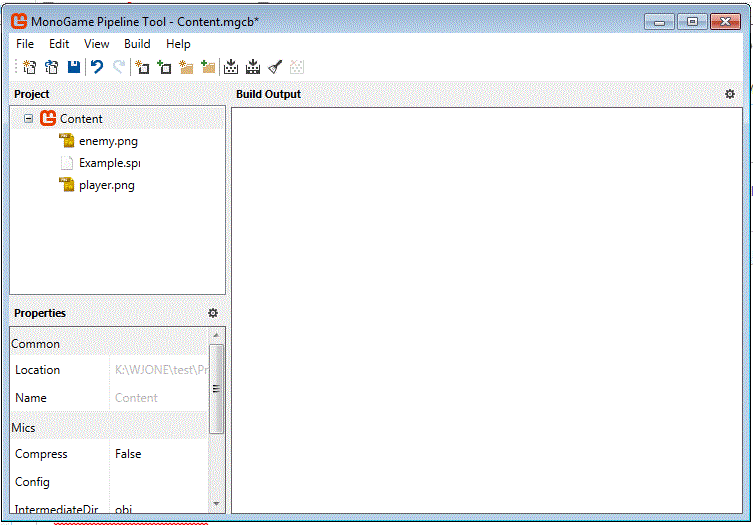Viewport: 753px width, 525px height.
Task: Open Build Output settings gear
Action: [729, 94]
